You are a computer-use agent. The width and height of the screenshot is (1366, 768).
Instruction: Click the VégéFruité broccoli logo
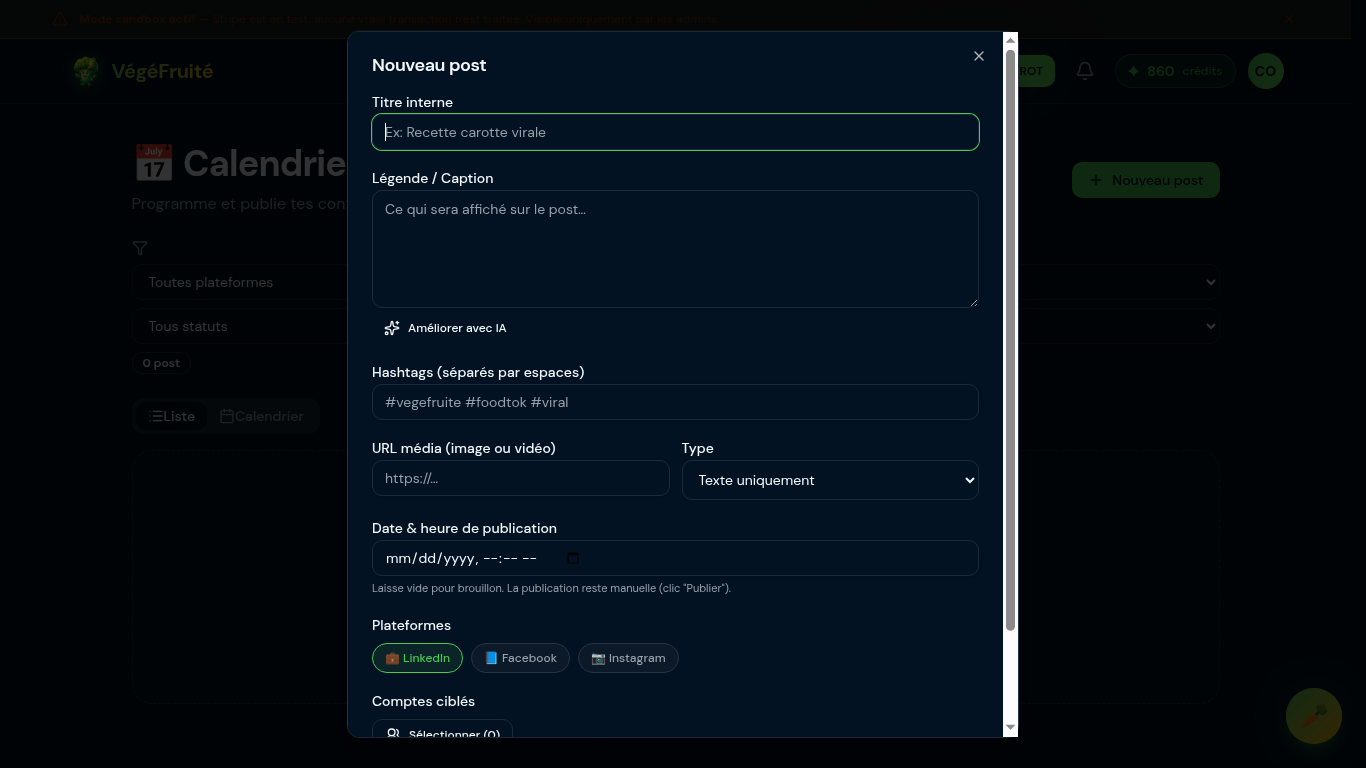tap(87, 71)
